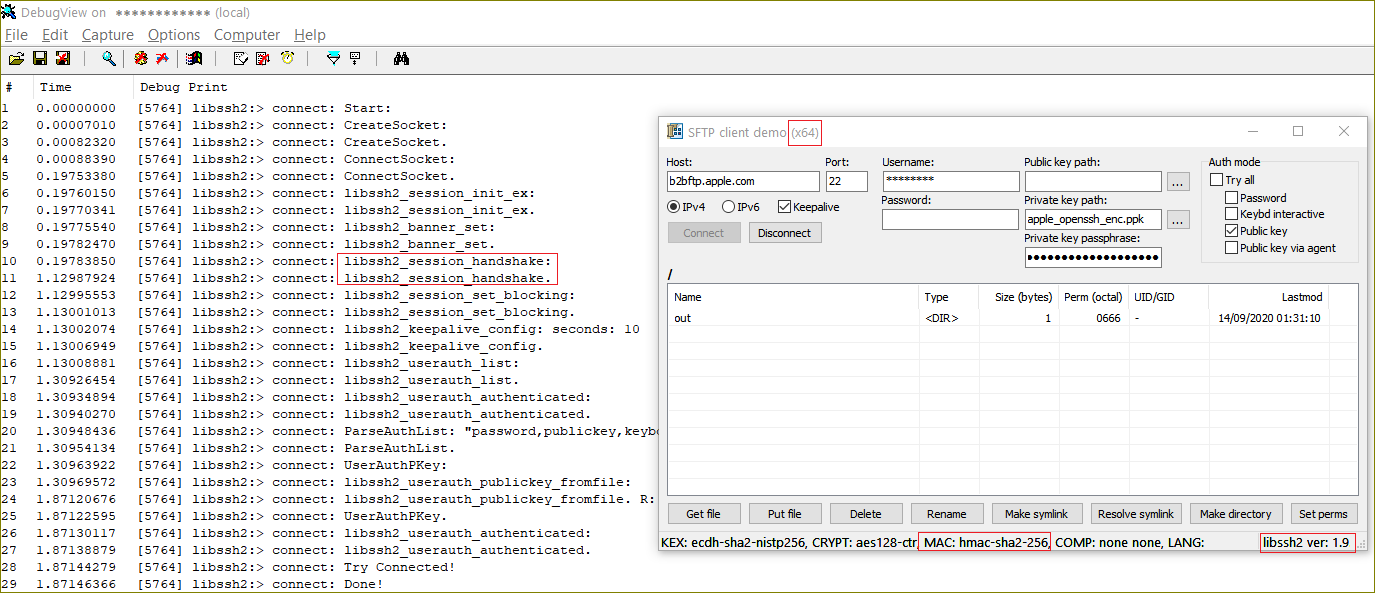Viewport: 1375px width, 593px height.
Task: Toggle the Capture magnifier toolbar icon
Action: tap(108, 59)
